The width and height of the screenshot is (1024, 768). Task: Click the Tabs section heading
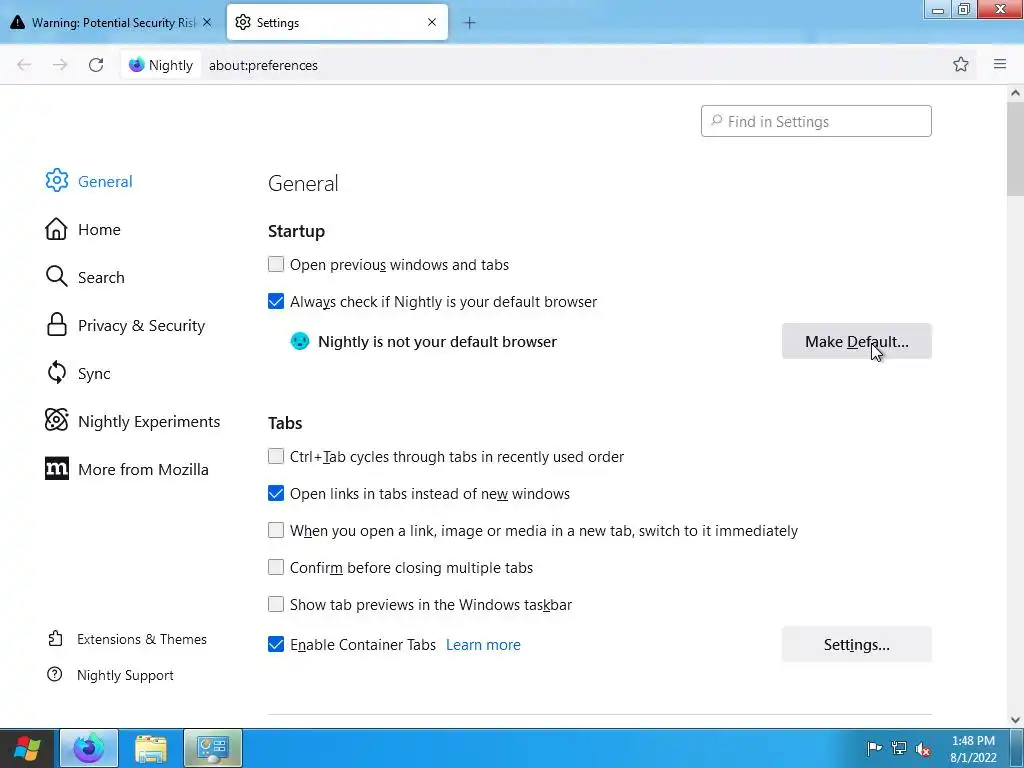click(x=285, y=423)
